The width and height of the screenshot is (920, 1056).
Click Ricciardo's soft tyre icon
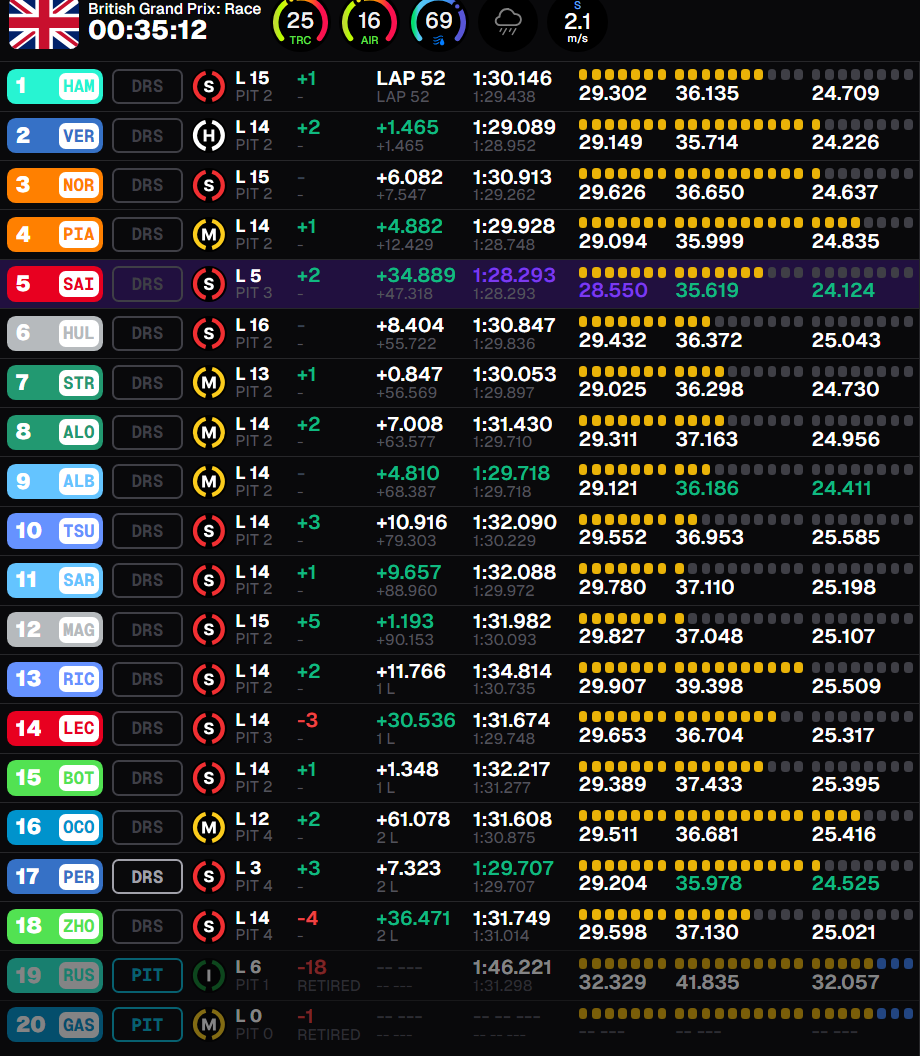209,679
